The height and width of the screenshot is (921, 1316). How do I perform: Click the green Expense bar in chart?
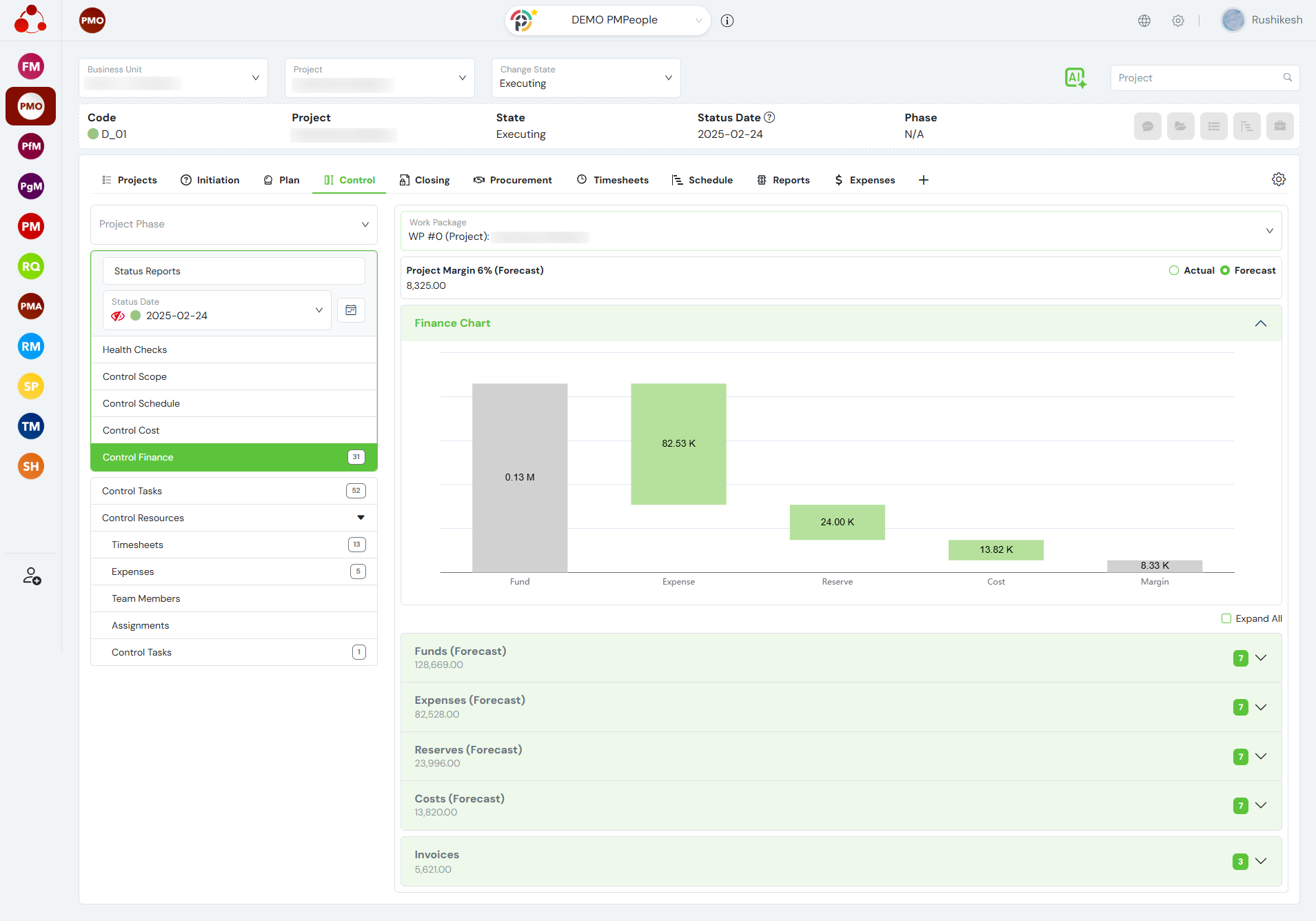coord(678,443)
